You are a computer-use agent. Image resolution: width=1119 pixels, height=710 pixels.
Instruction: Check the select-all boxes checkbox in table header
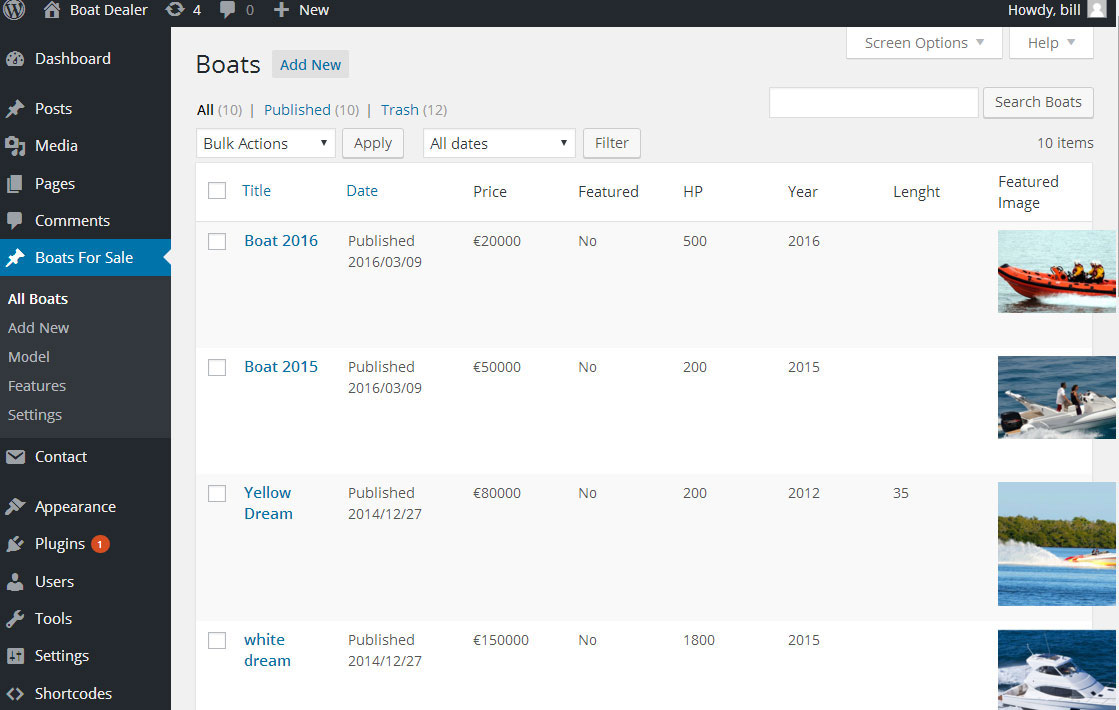coord(217,190)
